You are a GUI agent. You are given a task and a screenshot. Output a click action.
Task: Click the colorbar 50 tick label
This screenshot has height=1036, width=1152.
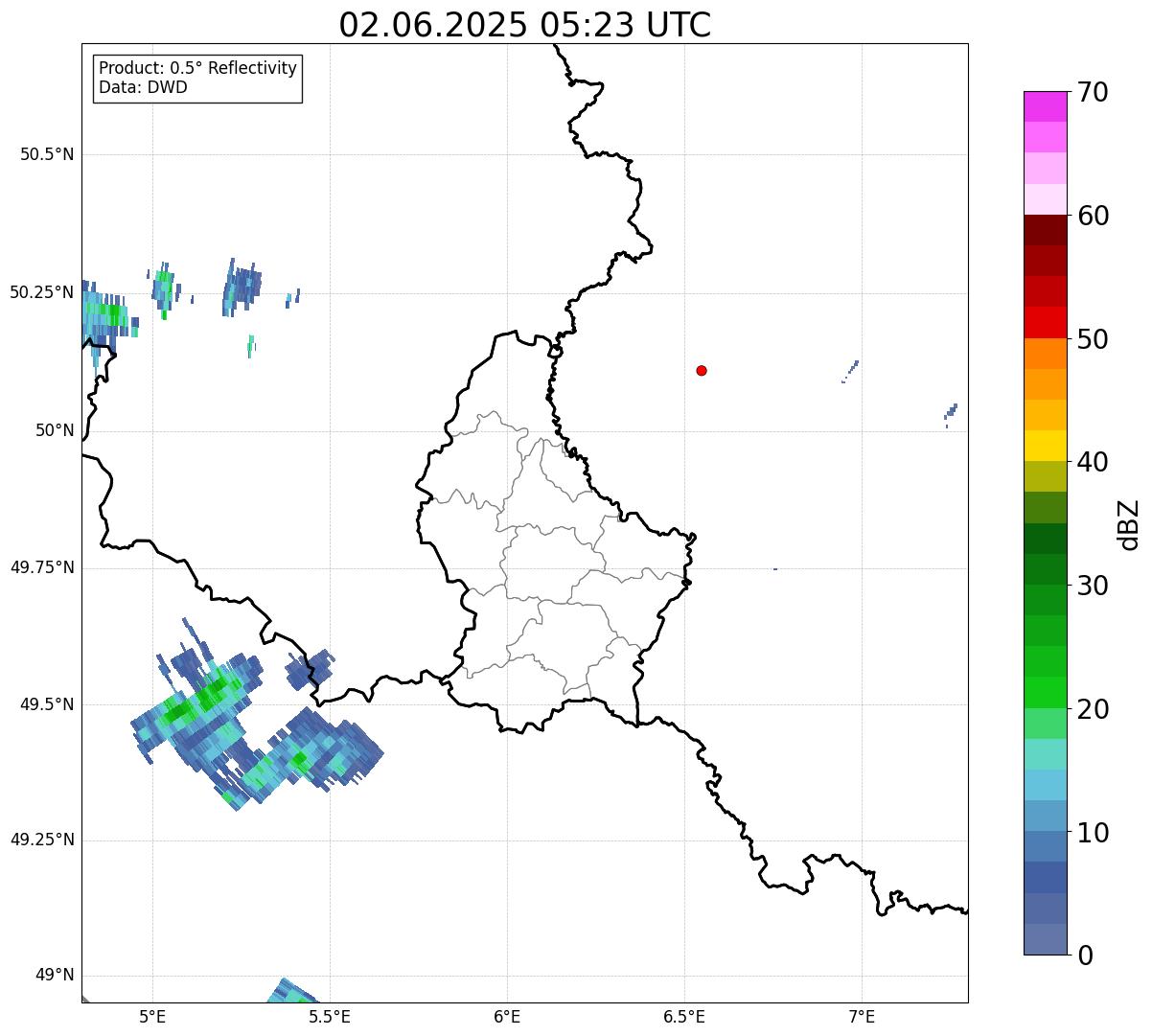[x=1093, y=339]
